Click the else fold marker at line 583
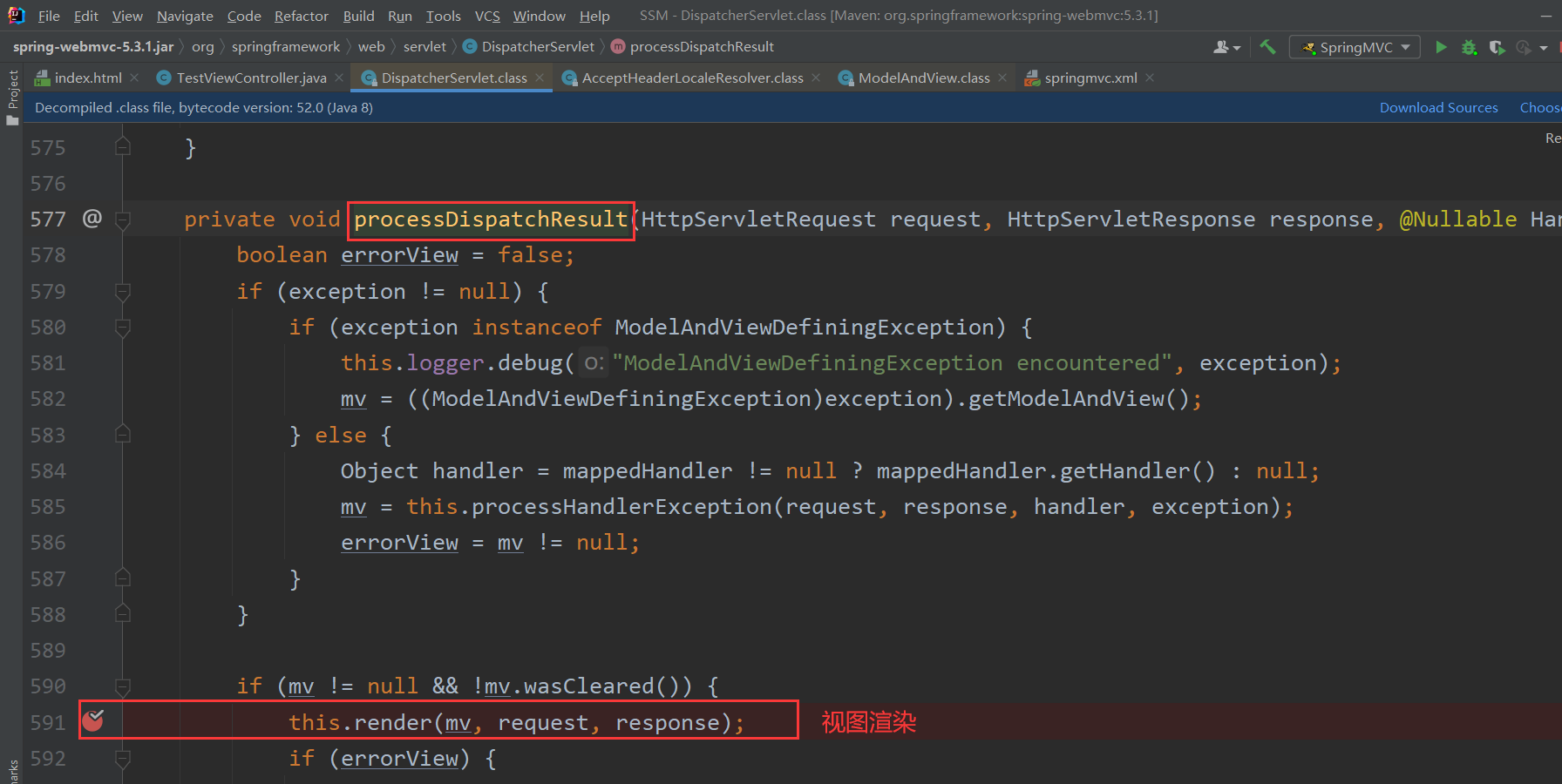 [x=123, y=434]
